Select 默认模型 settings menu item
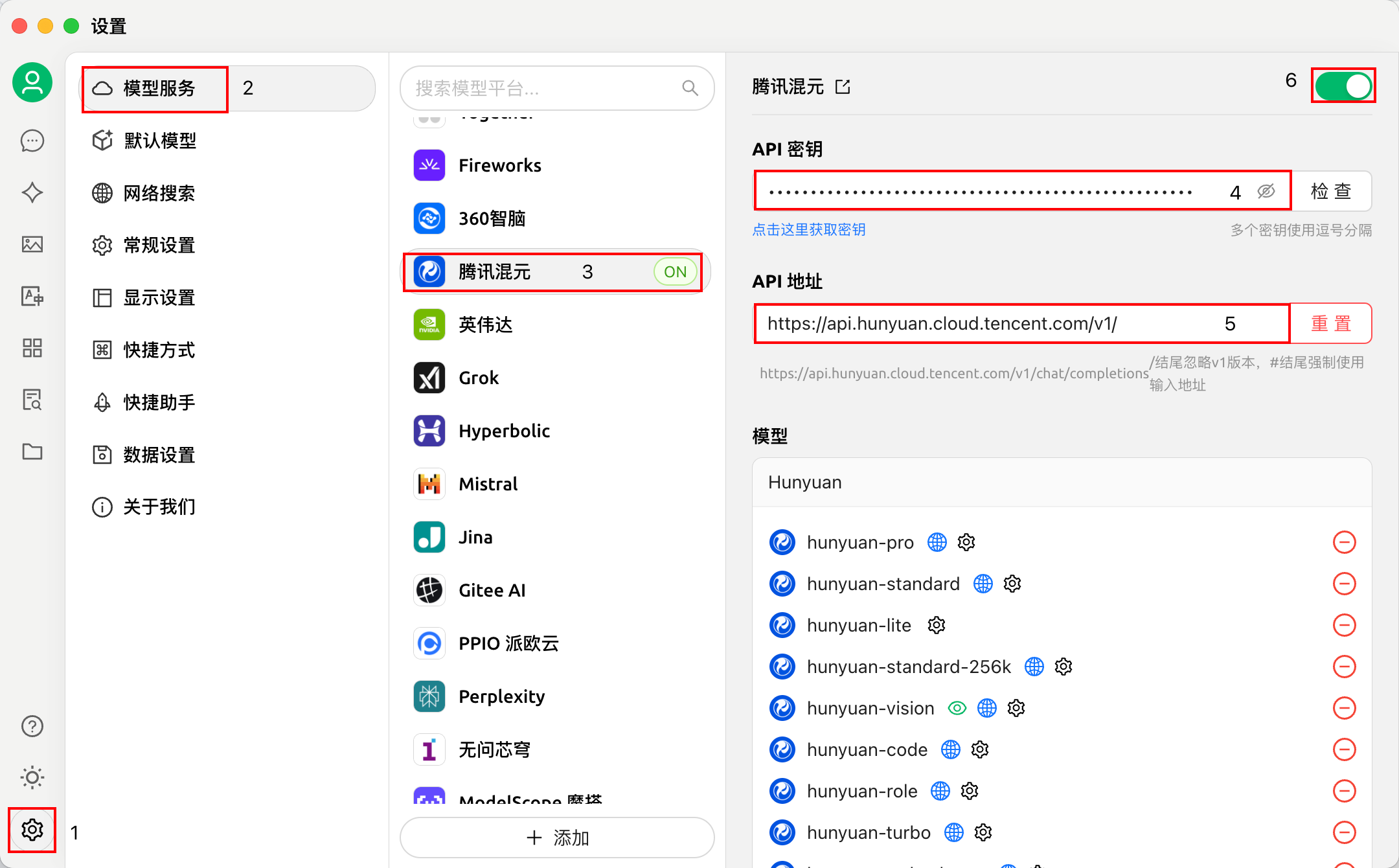1399x868 pixels. tap(227, 141)
